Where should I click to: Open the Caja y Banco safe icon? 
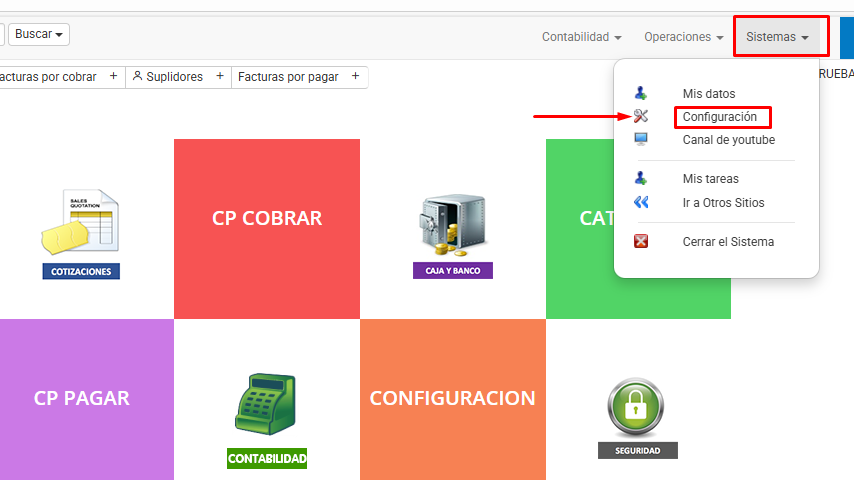point(452,230)
